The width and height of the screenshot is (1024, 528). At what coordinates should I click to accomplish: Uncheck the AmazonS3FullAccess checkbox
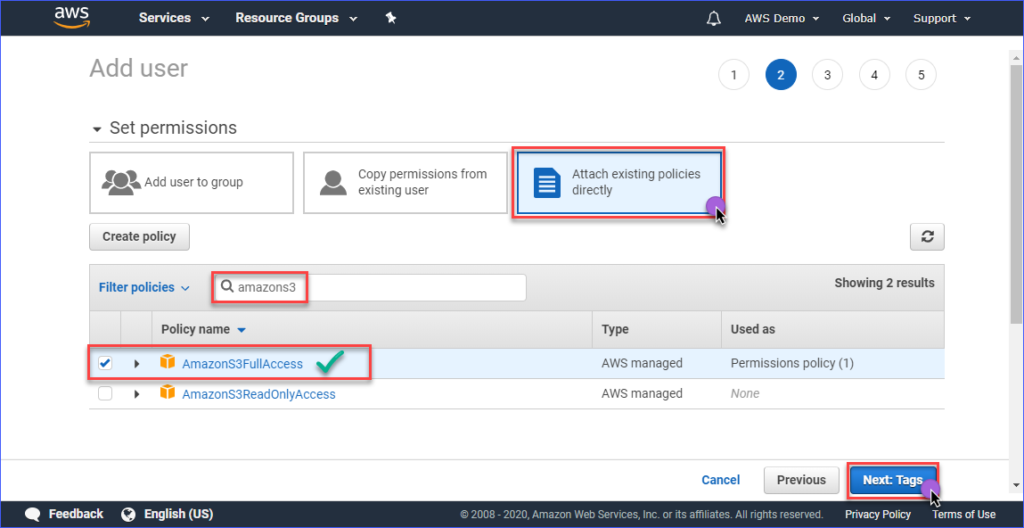coord(104,363)
